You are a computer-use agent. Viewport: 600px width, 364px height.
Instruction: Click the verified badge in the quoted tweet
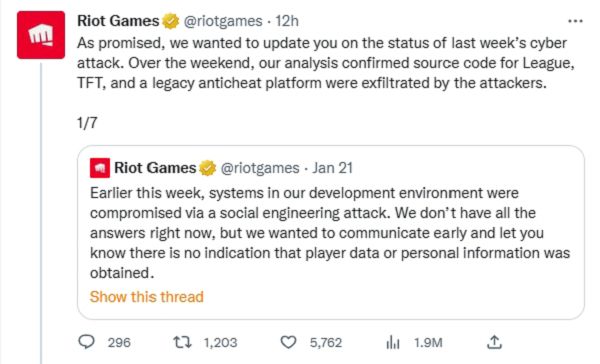point(207,168)
